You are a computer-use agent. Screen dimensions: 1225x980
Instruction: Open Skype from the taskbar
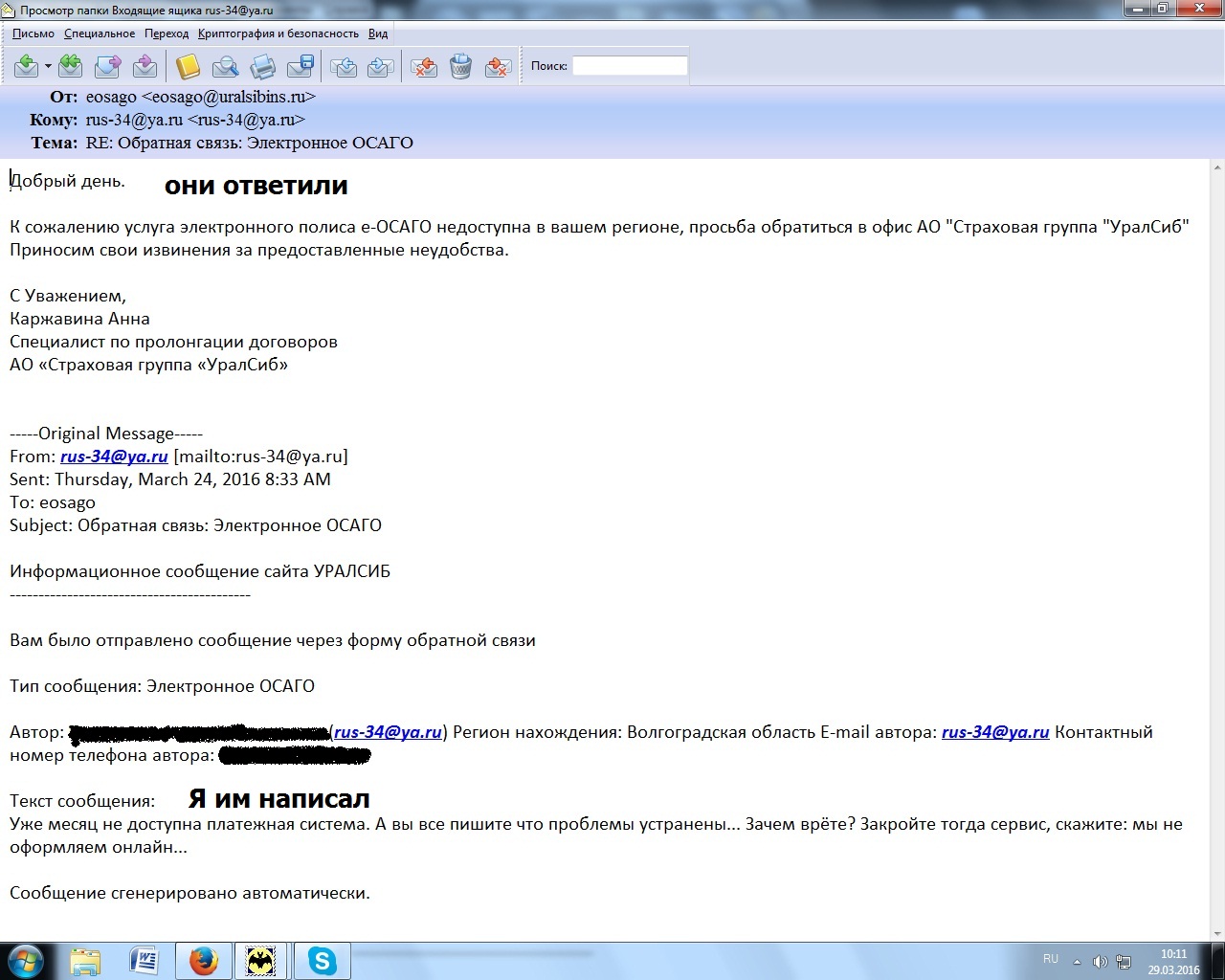323,961
